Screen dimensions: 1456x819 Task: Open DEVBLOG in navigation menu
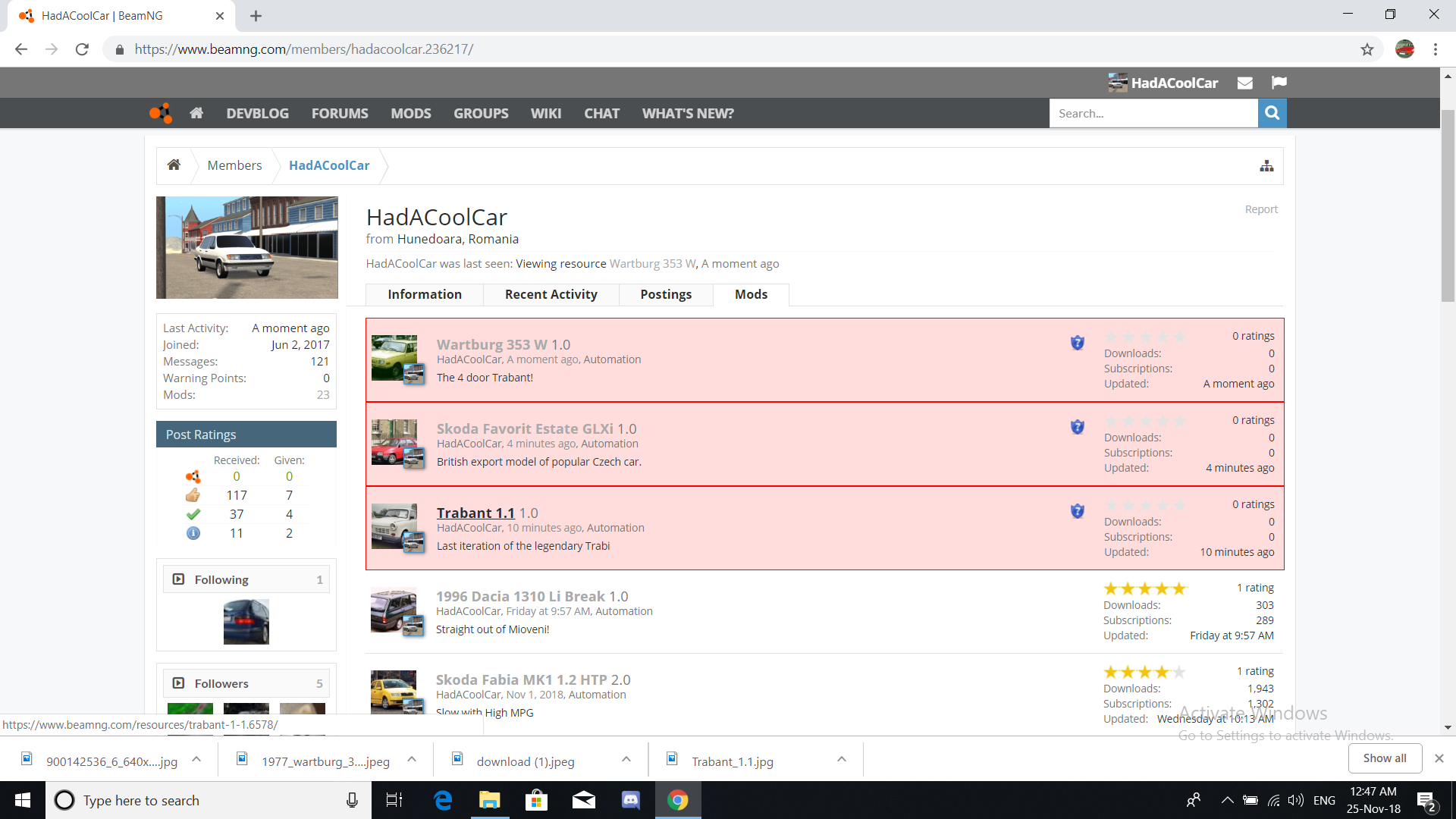[257, 113]
